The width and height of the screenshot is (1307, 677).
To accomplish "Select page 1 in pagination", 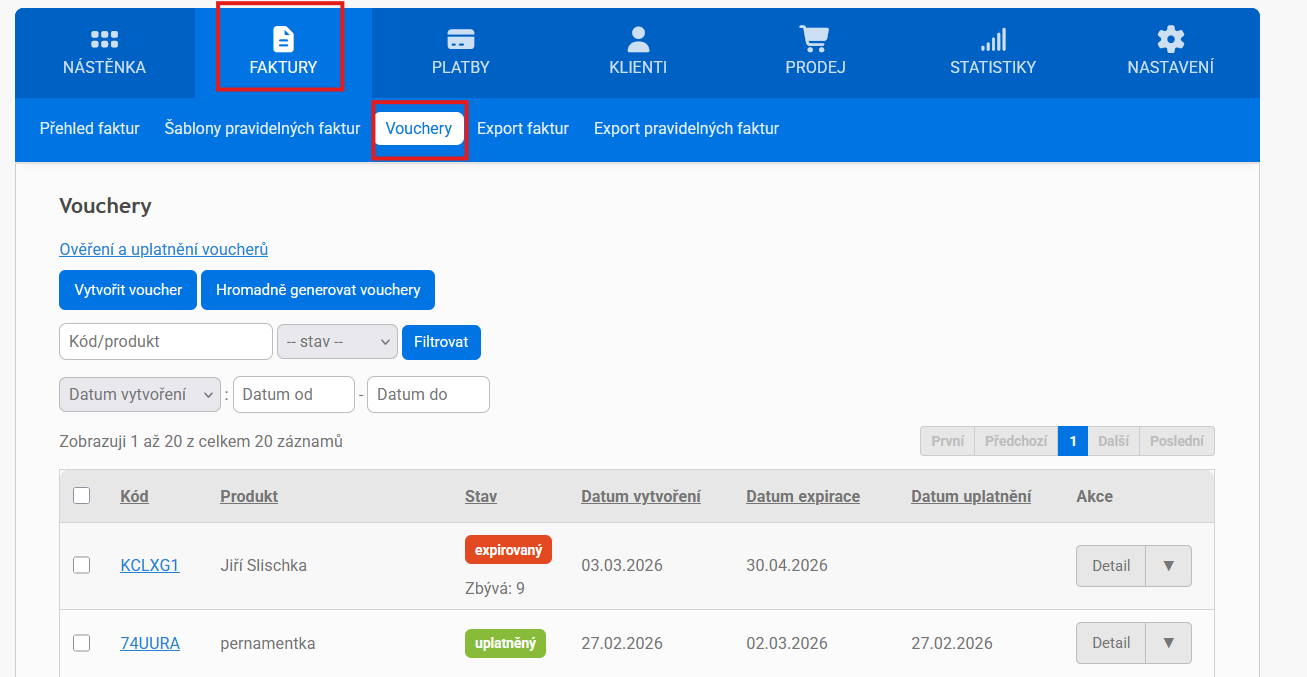I will (1073, 441).
